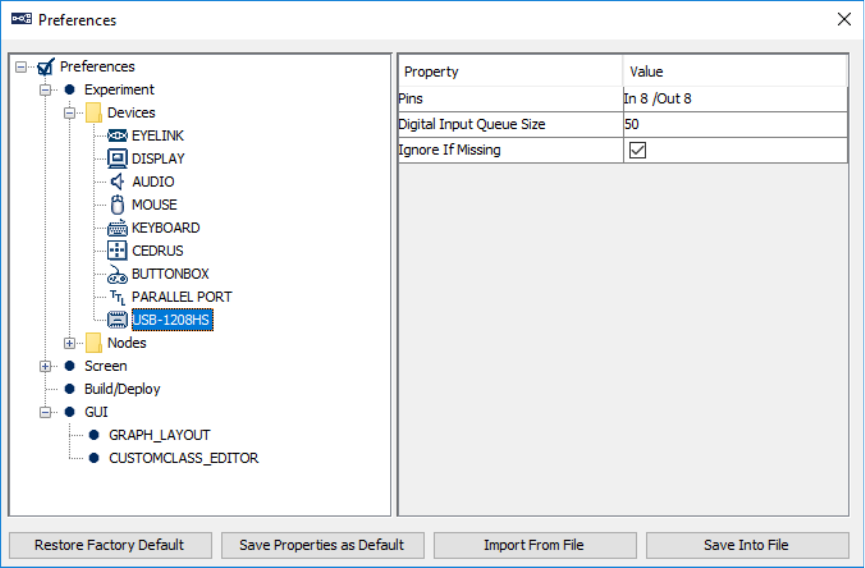Click the KEYBOARD device icon
The width and height of the screenshot is (865, 568).
[117, 228]
